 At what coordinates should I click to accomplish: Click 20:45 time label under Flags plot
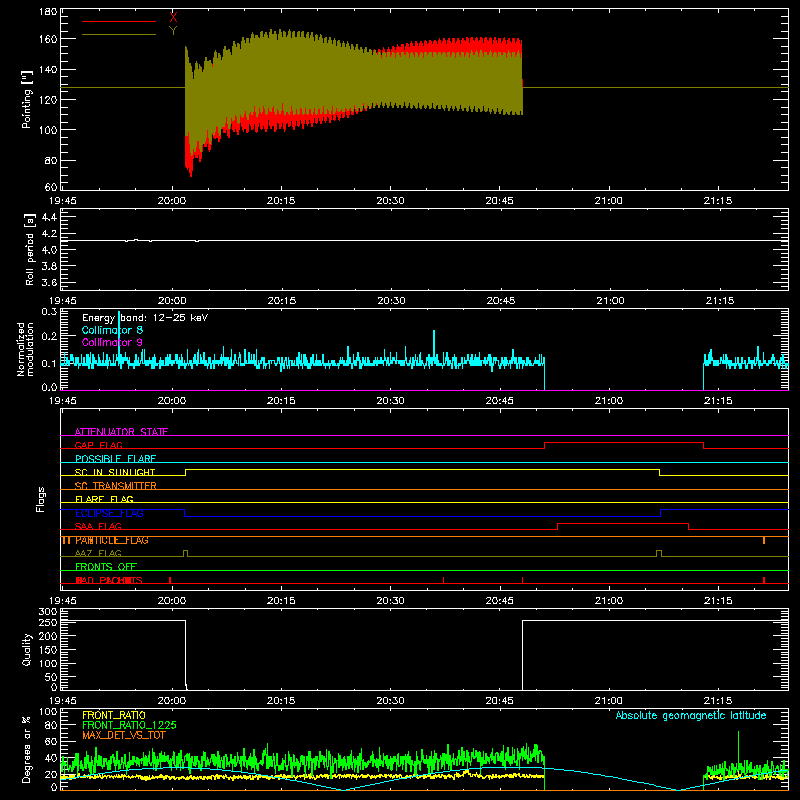coord(499,601)
